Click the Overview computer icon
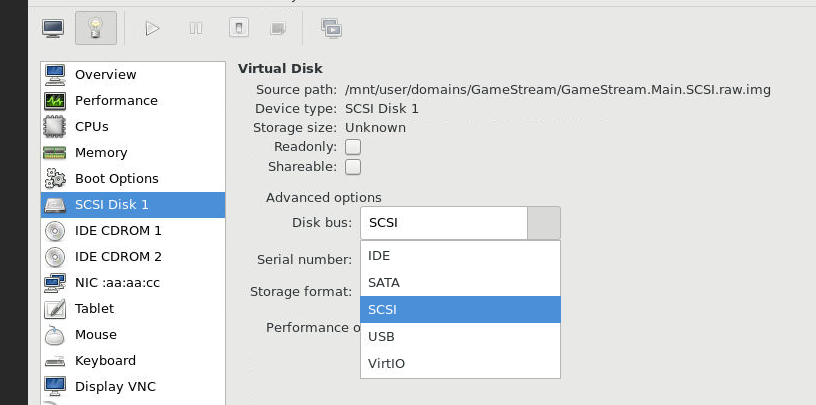 [x=55, y=74]
